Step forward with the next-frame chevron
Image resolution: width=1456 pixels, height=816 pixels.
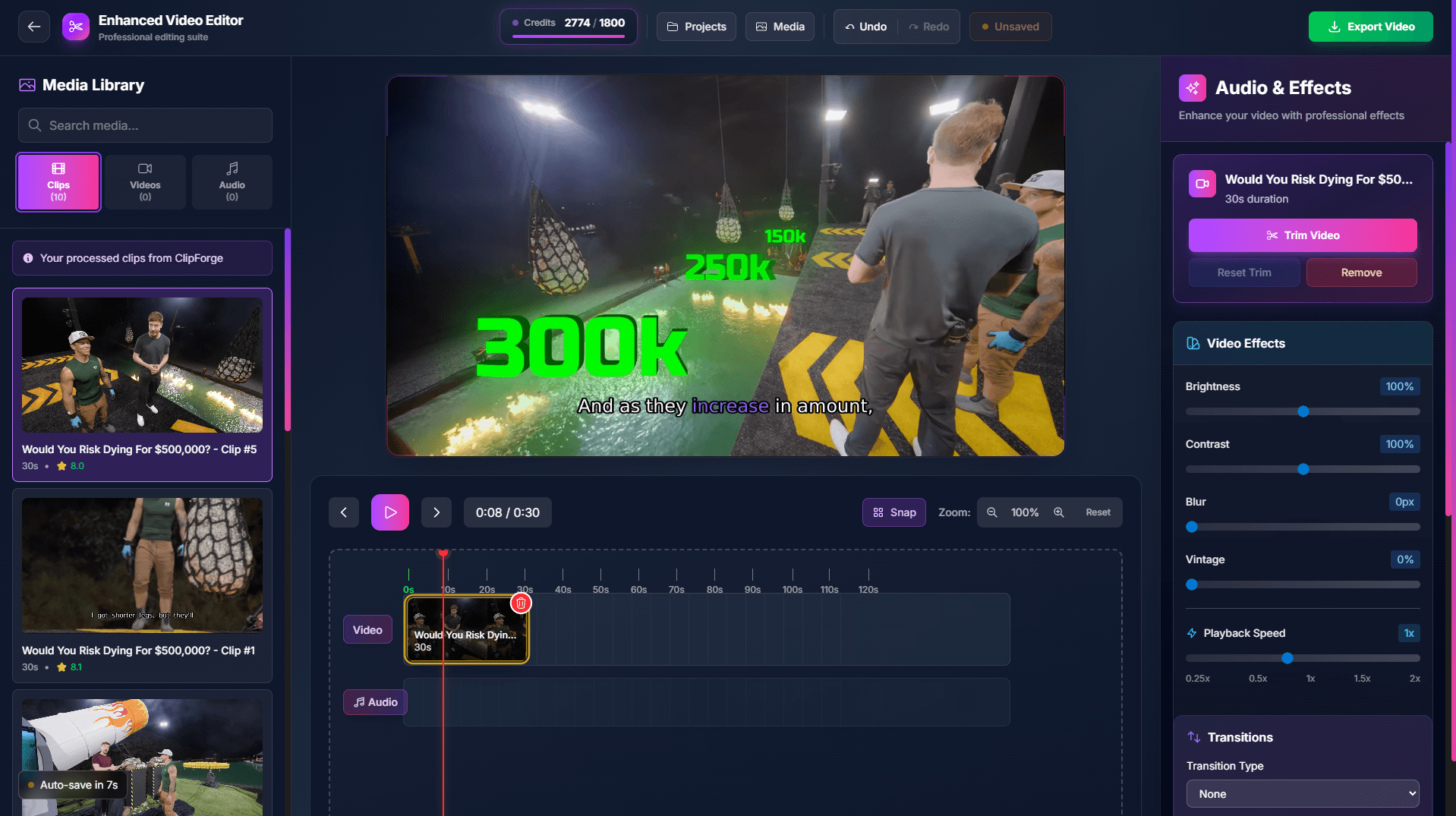click(436, 512)
